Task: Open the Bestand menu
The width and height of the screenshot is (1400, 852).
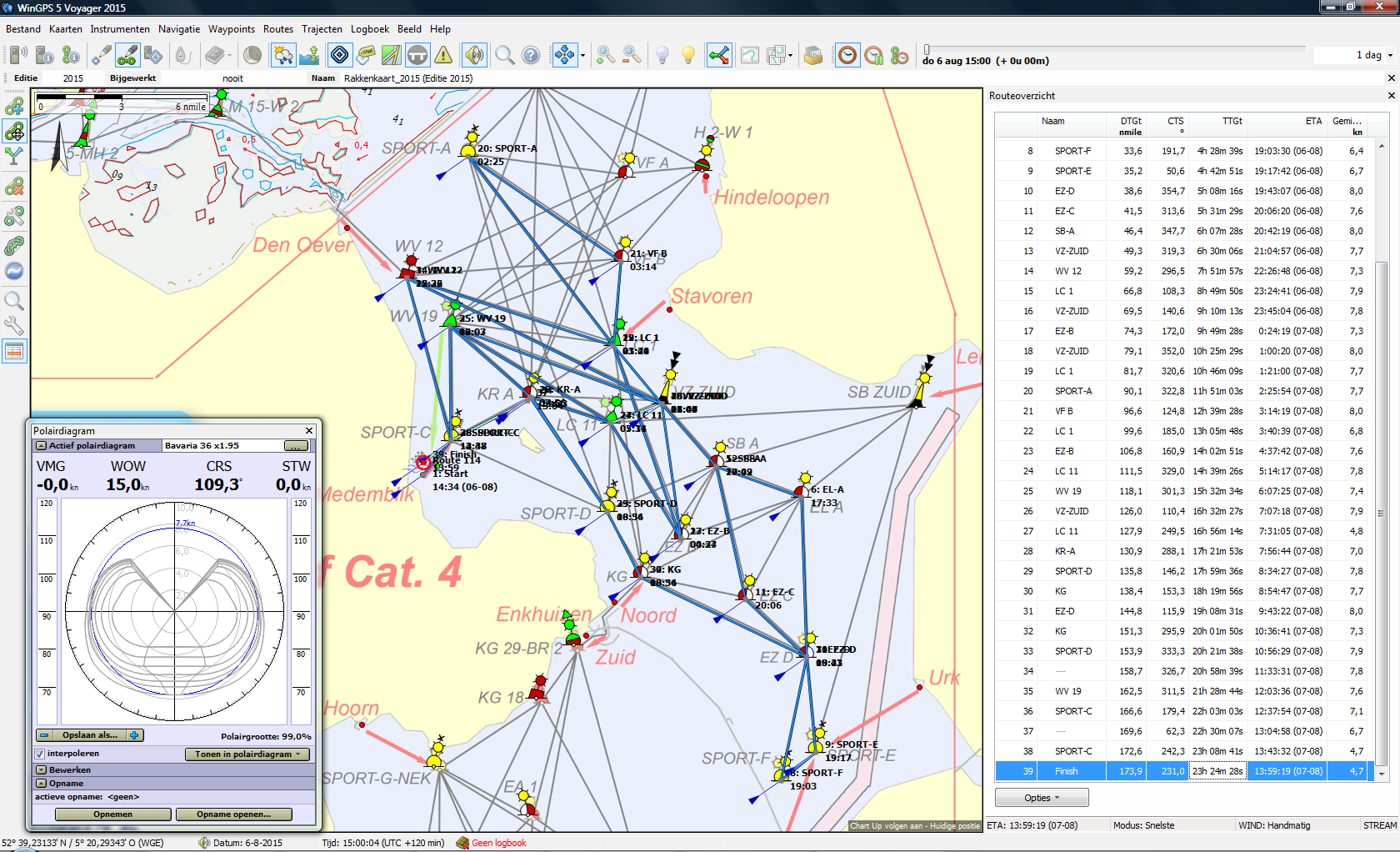Action: (x=23, y=29)
